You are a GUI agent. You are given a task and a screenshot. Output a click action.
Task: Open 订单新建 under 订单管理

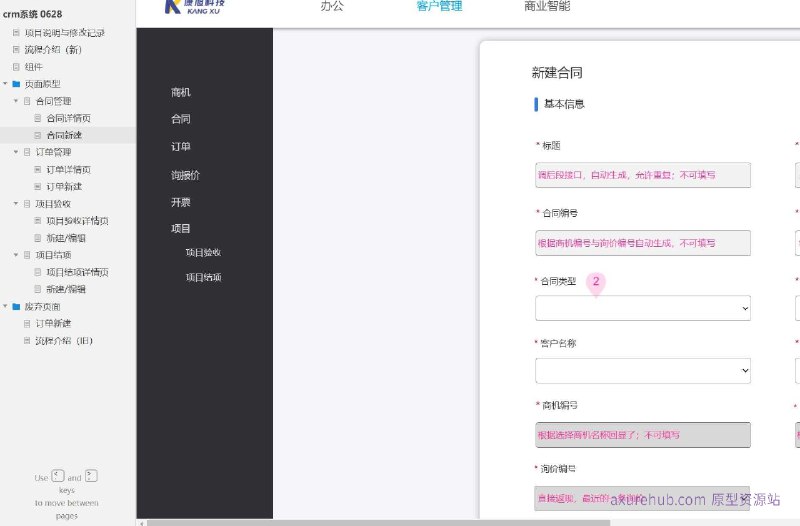tap(64, 187)
